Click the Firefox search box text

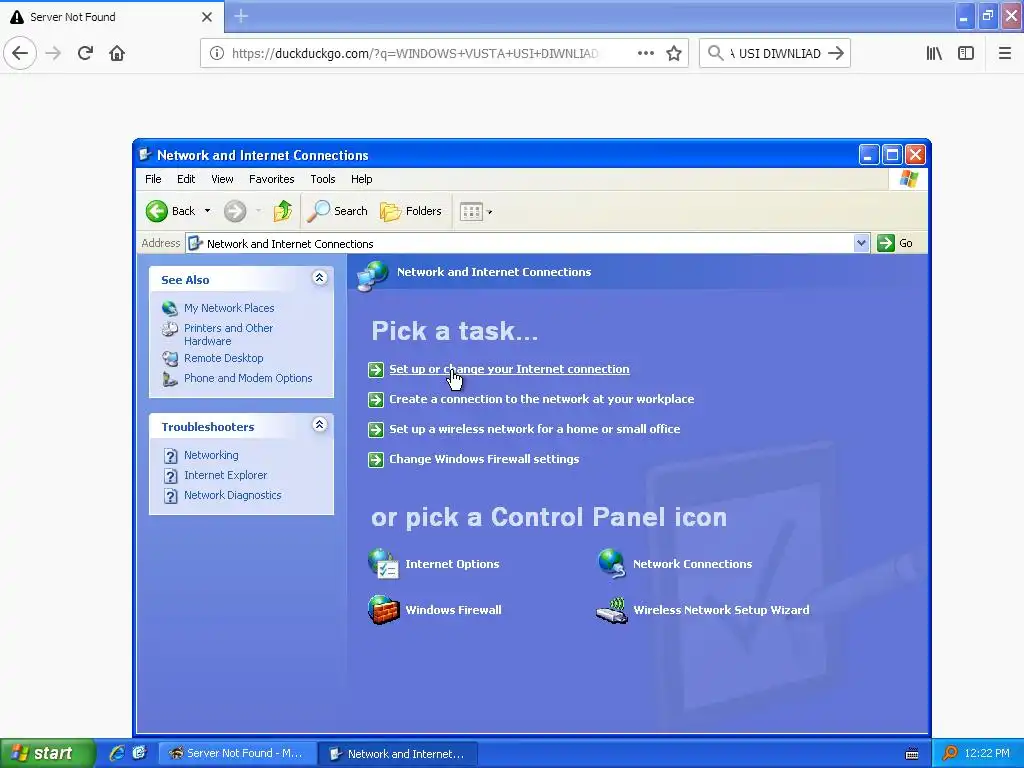[x=775, y=54]
